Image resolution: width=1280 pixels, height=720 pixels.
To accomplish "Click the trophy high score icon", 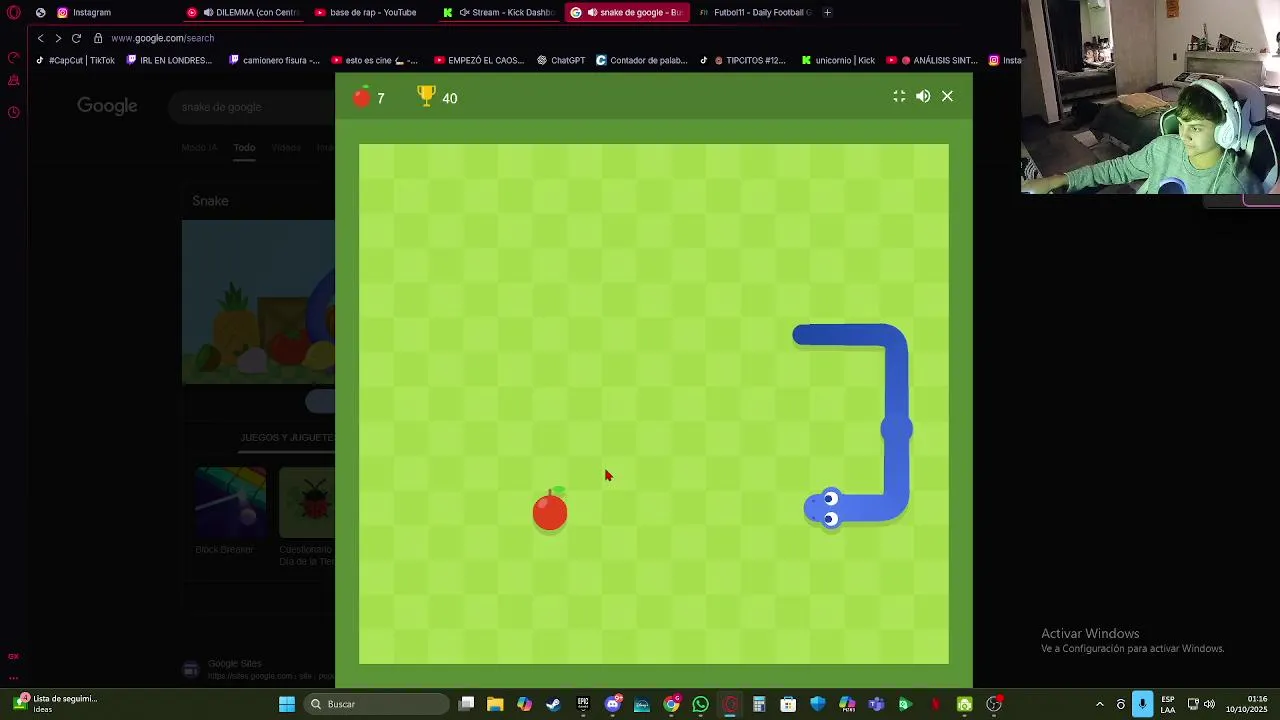I will click(426, 96).
